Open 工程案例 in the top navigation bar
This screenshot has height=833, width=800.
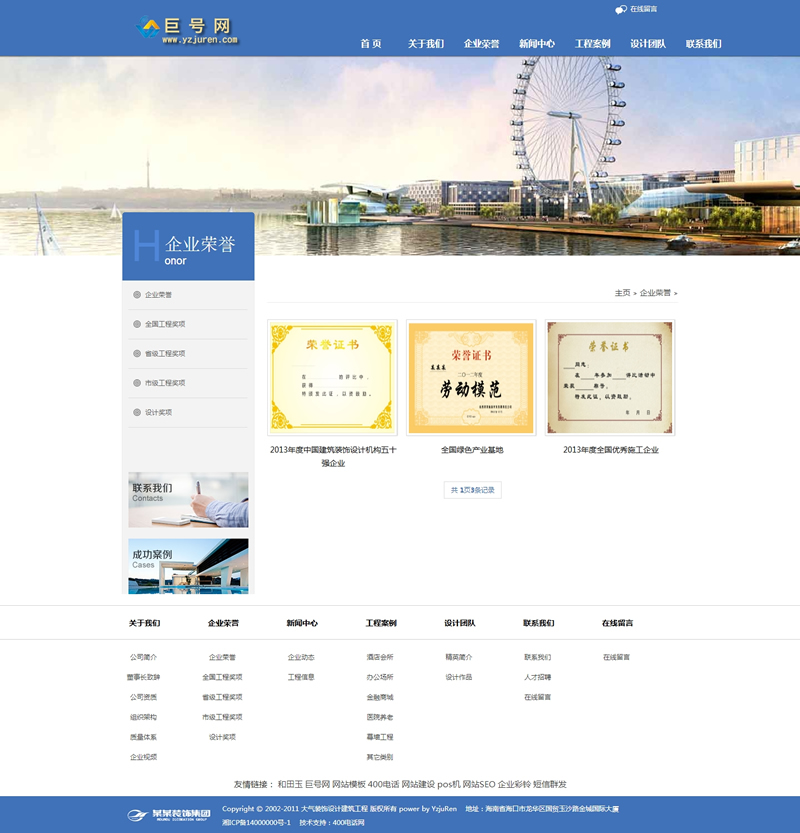(x=592, y=44)
